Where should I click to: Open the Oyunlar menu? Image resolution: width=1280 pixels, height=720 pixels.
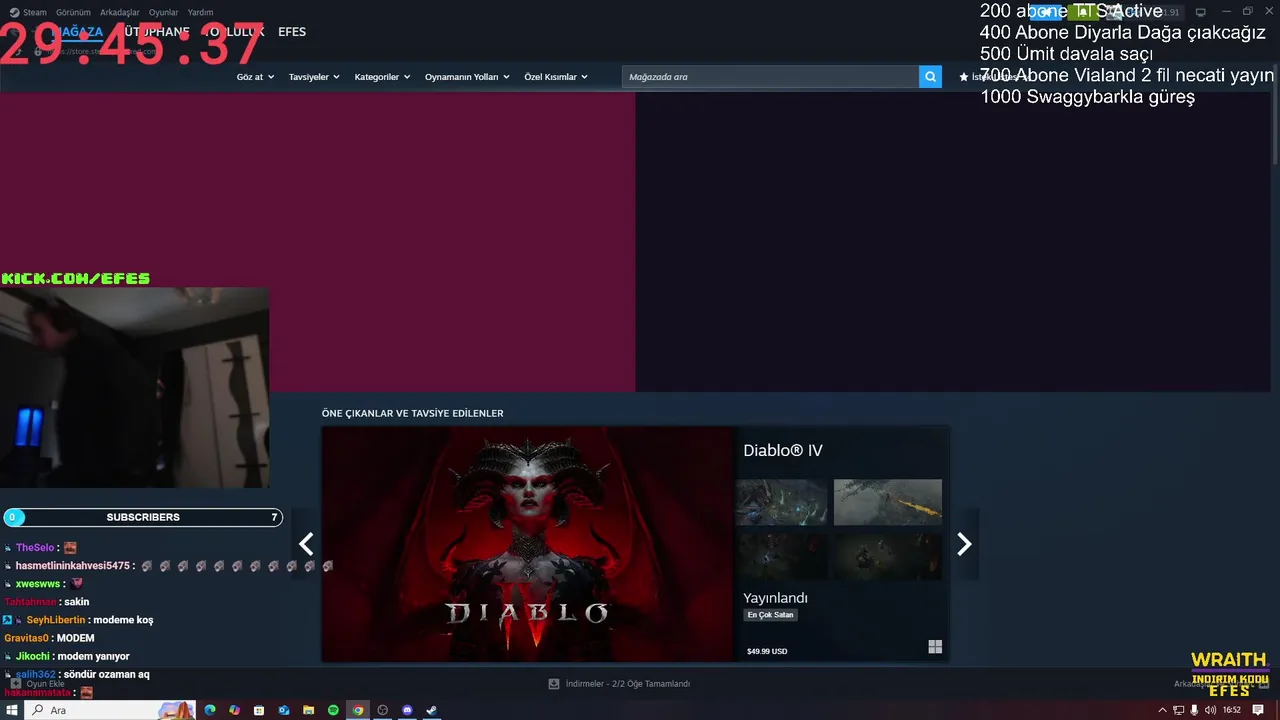164,12
